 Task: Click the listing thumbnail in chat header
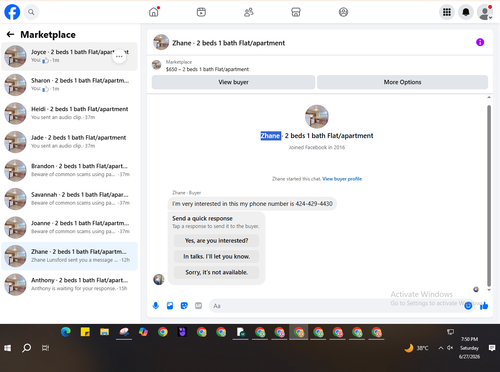click(161, 42)
